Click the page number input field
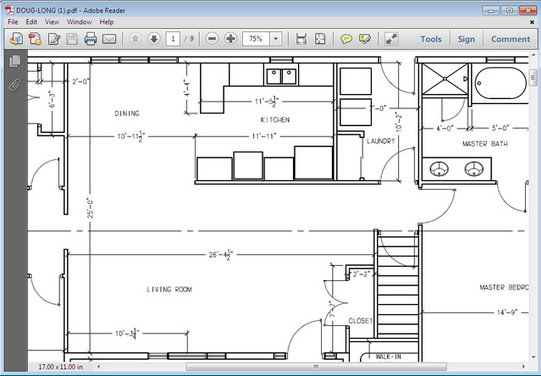Screen dimensions: 541x376 (173, 39)
